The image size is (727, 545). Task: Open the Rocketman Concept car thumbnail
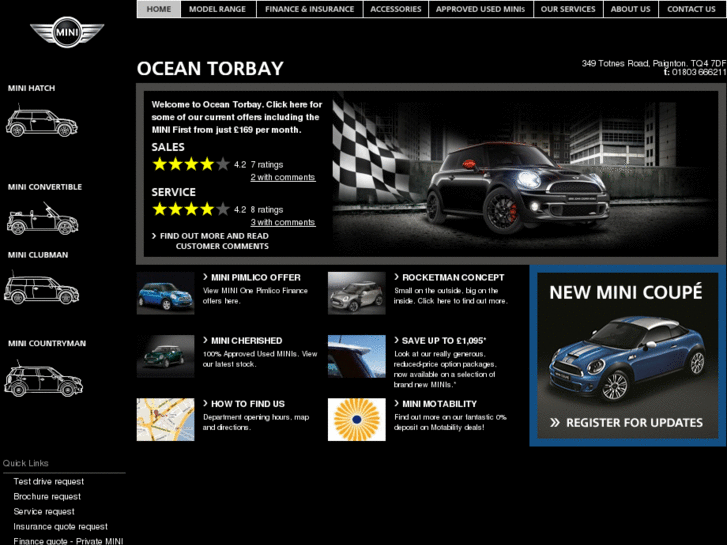[357, 293]
